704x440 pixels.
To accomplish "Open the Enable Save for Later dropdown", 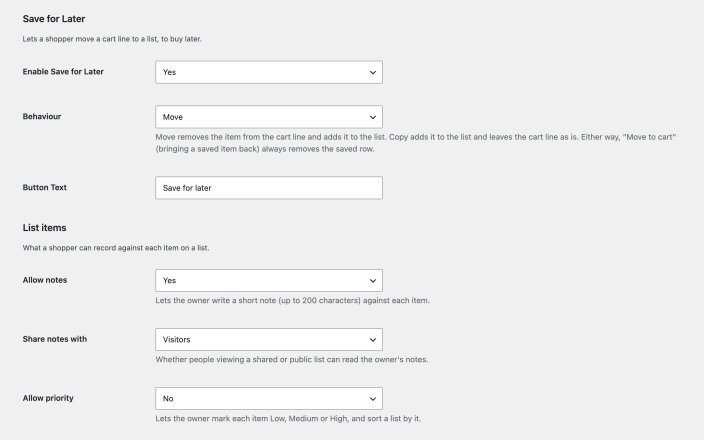I will 269,72.
